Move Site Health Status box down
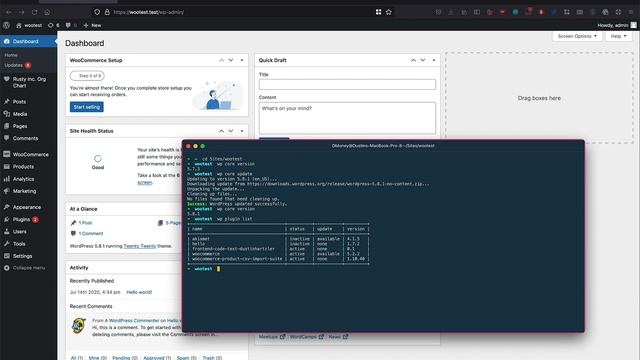This screenshot has height=360, width=640. point(231,131)
